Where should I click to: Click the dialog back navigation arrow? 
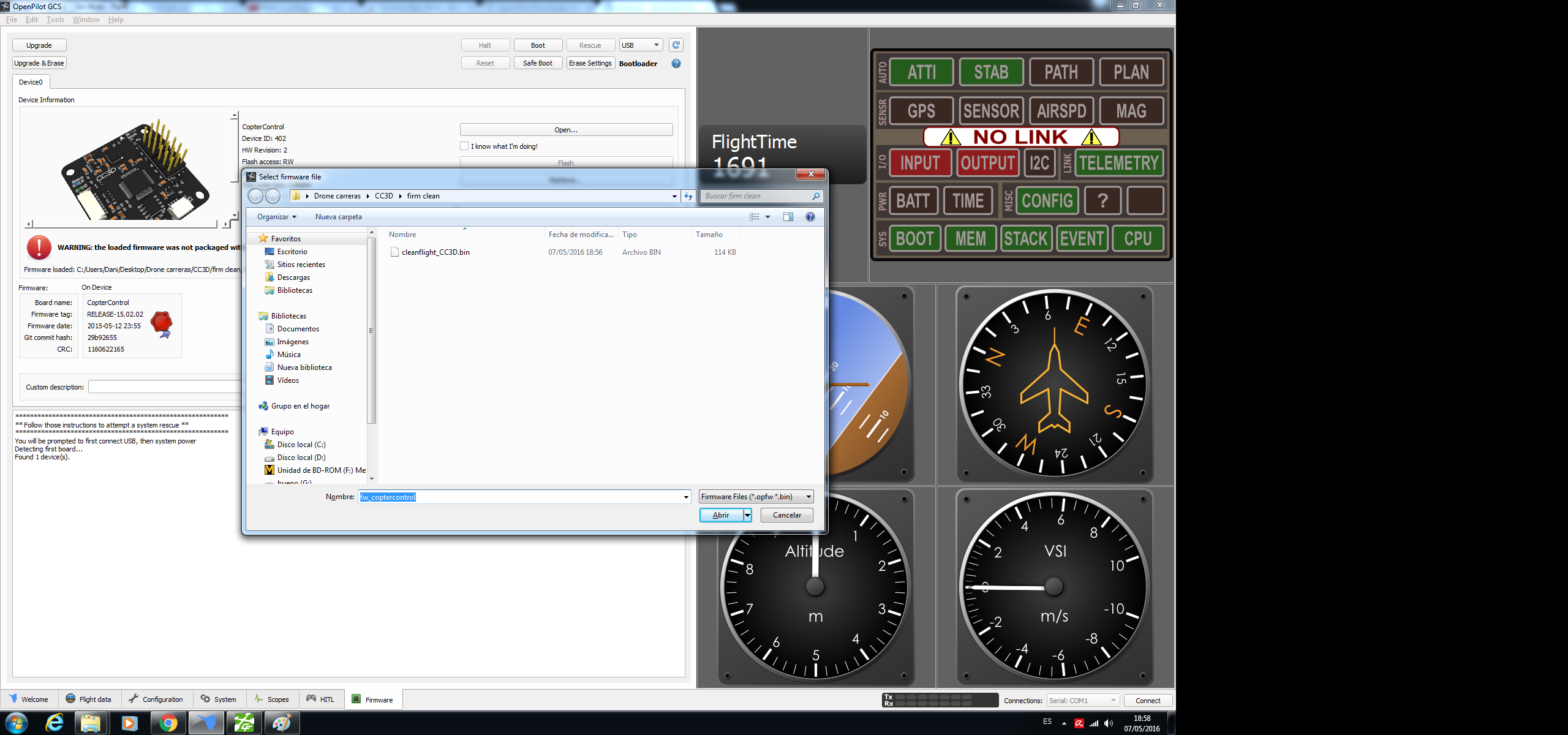pyautogui.click(x=256, y=196)
